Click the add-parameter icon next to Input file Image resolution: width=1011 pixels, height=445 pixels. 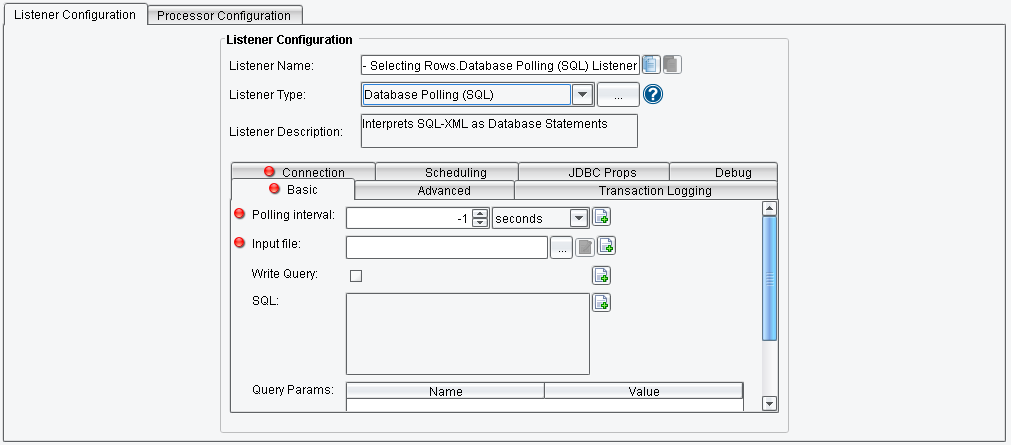606,246
